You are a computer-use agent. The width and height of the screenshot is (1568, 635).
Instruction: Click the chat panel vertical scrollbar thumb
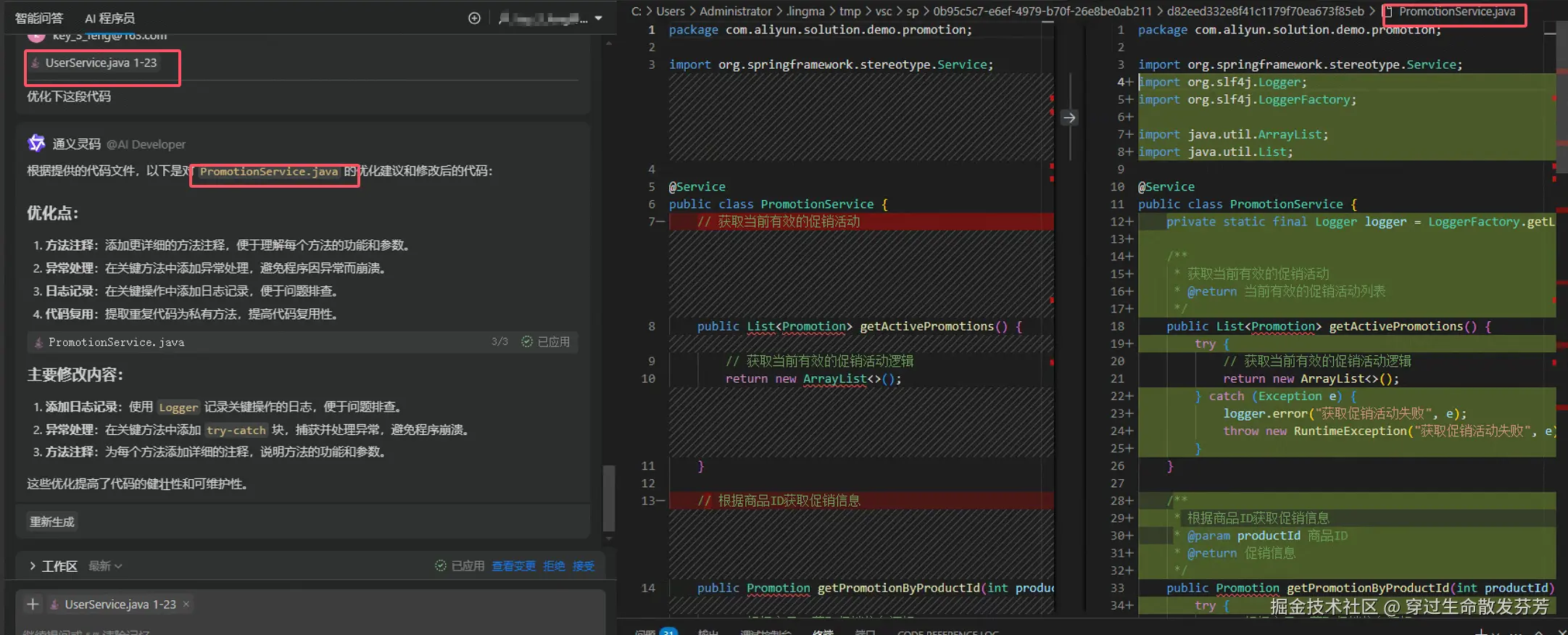(609, 499)
